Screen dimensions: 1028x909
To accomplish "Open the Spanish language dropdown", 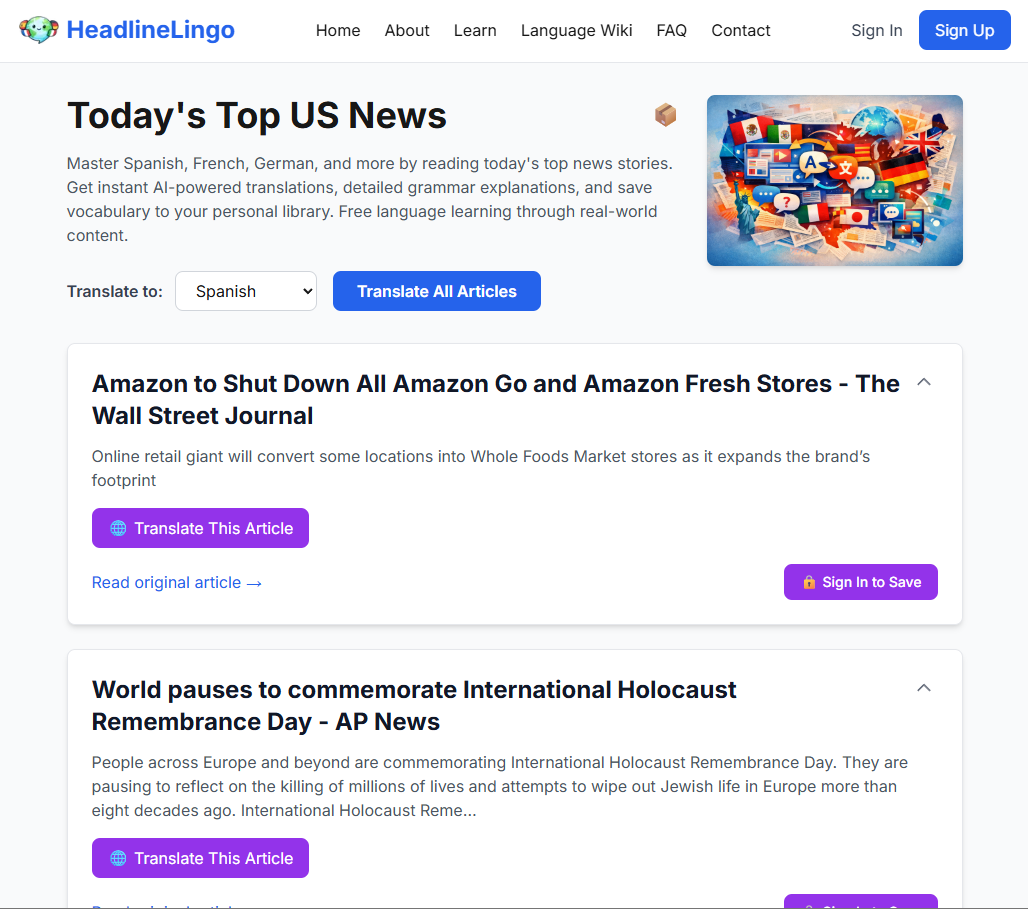I will click(x=246, y=291).
